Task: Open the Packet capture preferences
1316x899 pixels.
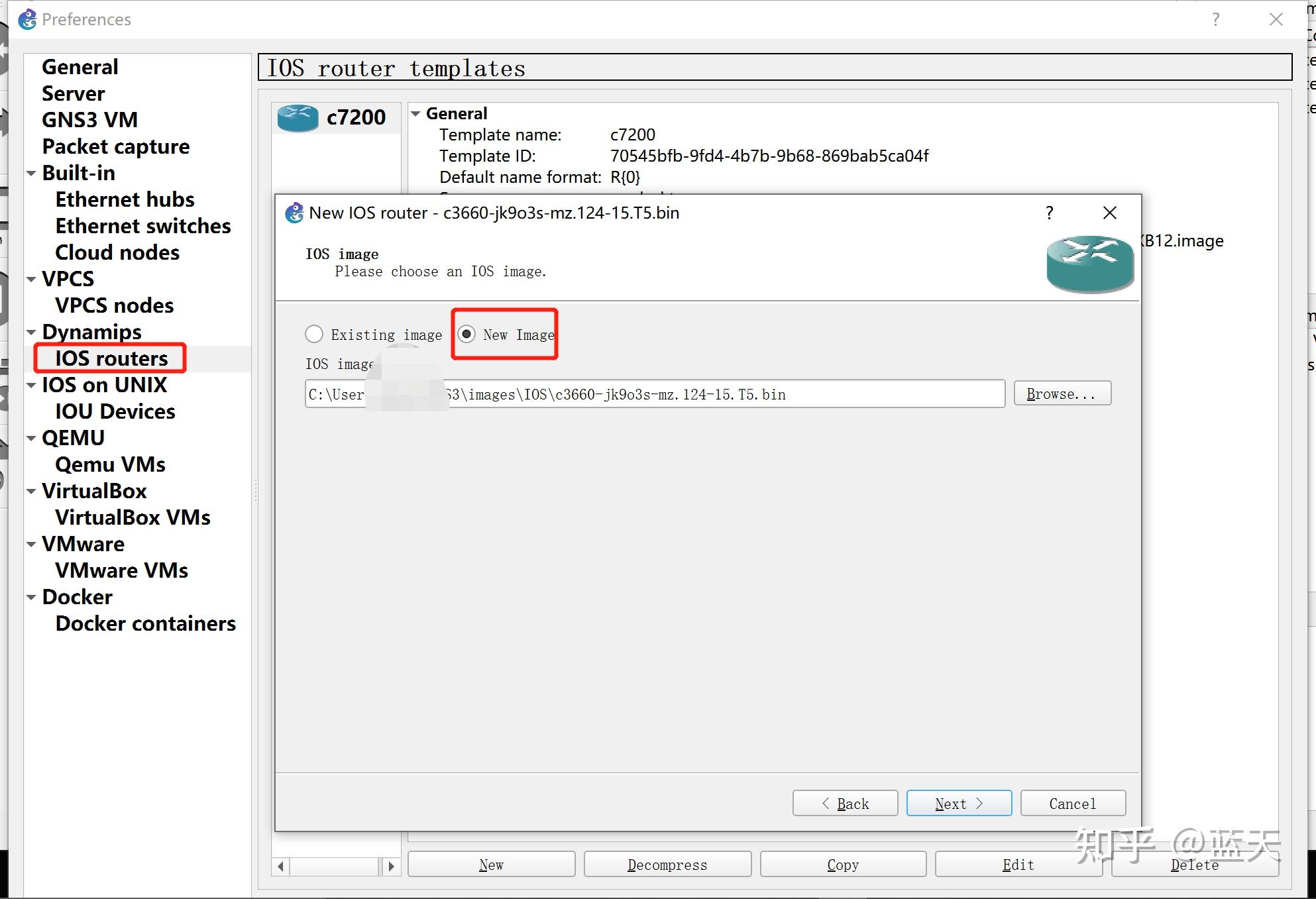Action: pos(115,146)
